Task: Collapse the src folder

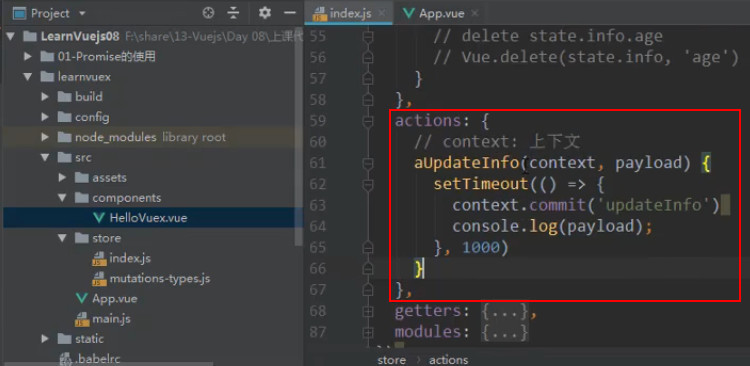Action: [x=45, y=157]
